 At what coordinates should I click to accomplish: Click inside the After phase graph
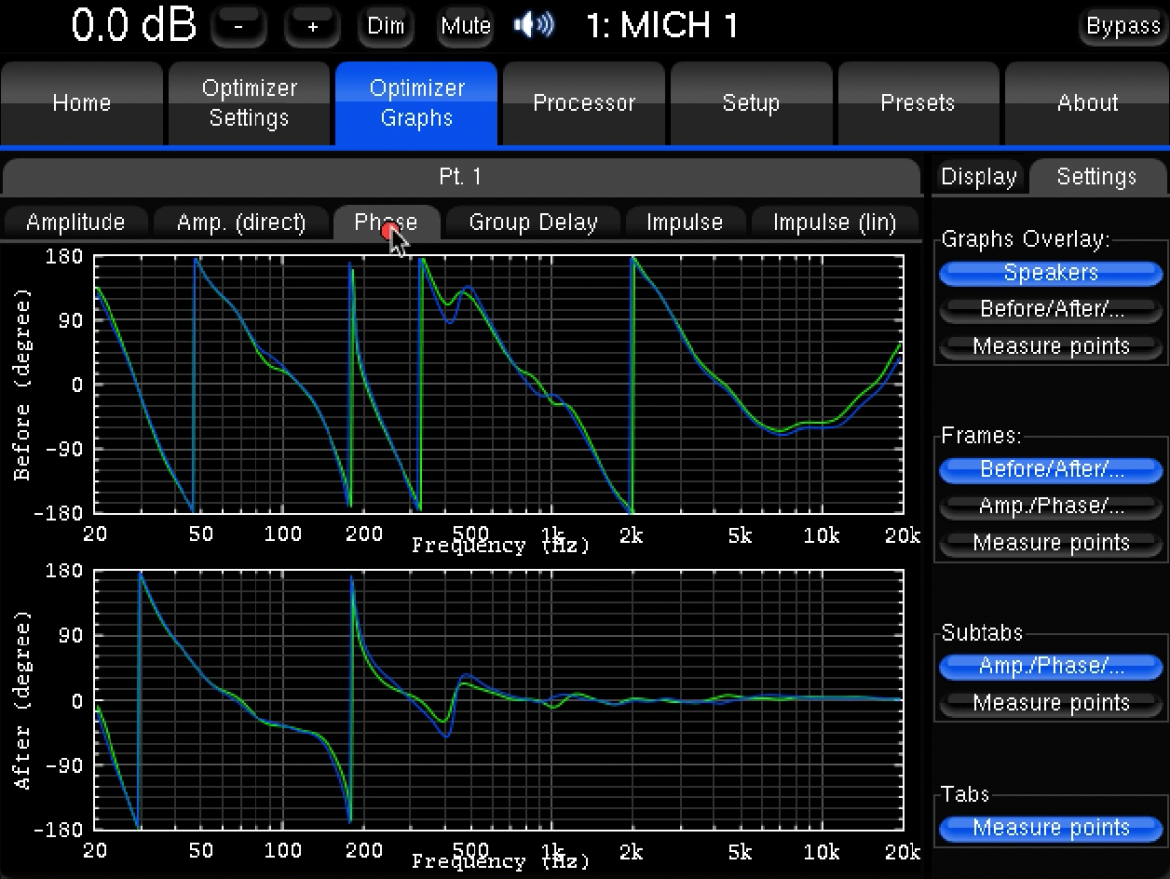coord(498,700)
